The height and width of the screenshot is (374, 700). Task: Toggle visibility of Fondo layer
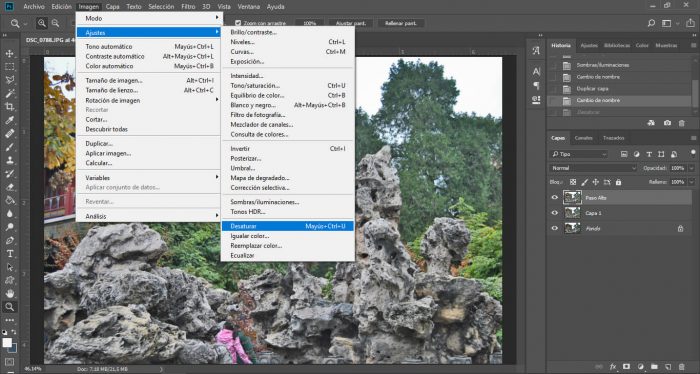click(x=554, y=228)
